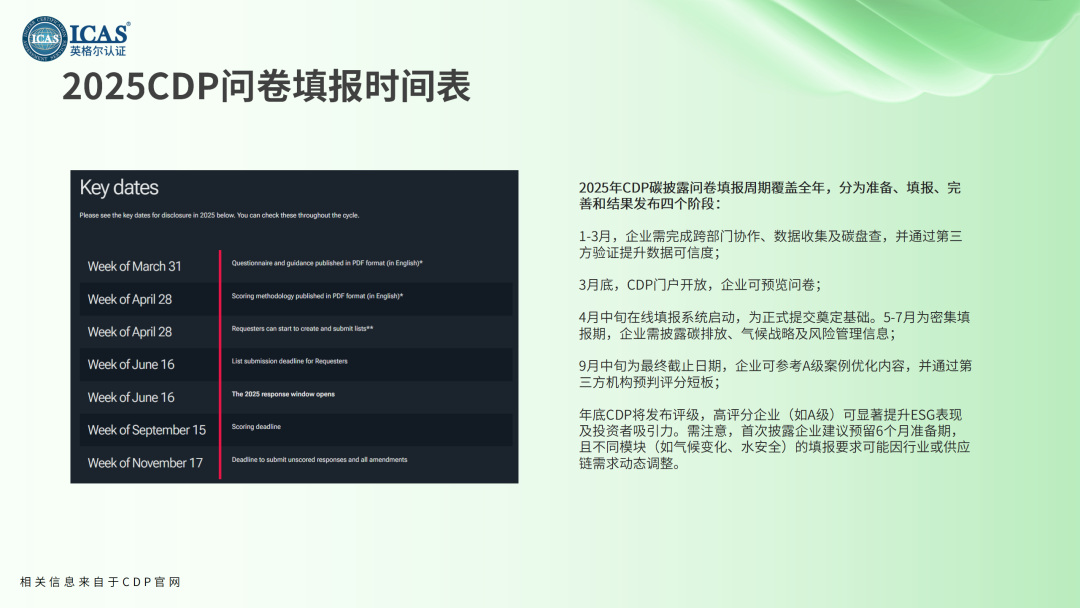
Task: Click the ICAS circular globe logo
Action: (44, 38)
